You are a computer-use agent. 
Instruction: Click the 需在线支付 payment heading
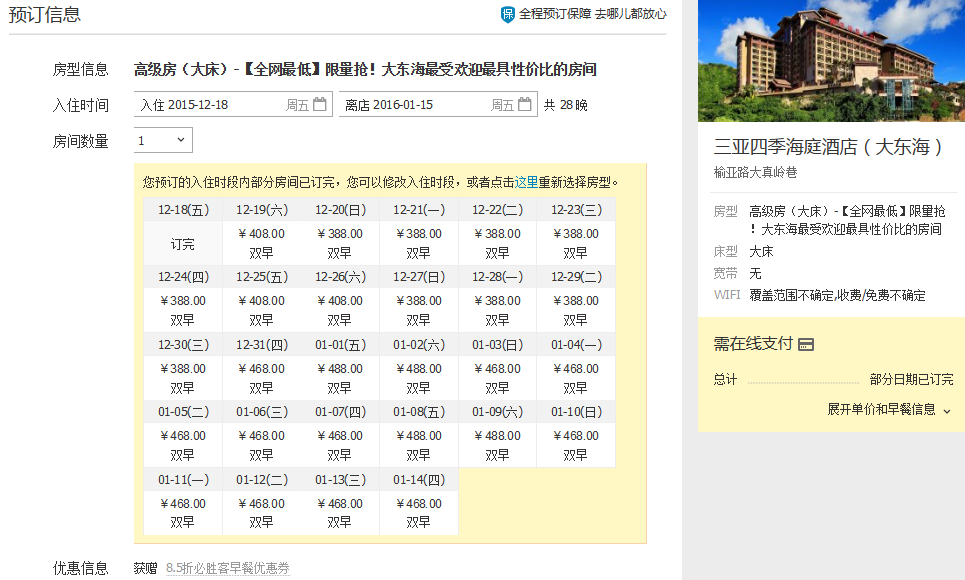(x=753, y=344)
